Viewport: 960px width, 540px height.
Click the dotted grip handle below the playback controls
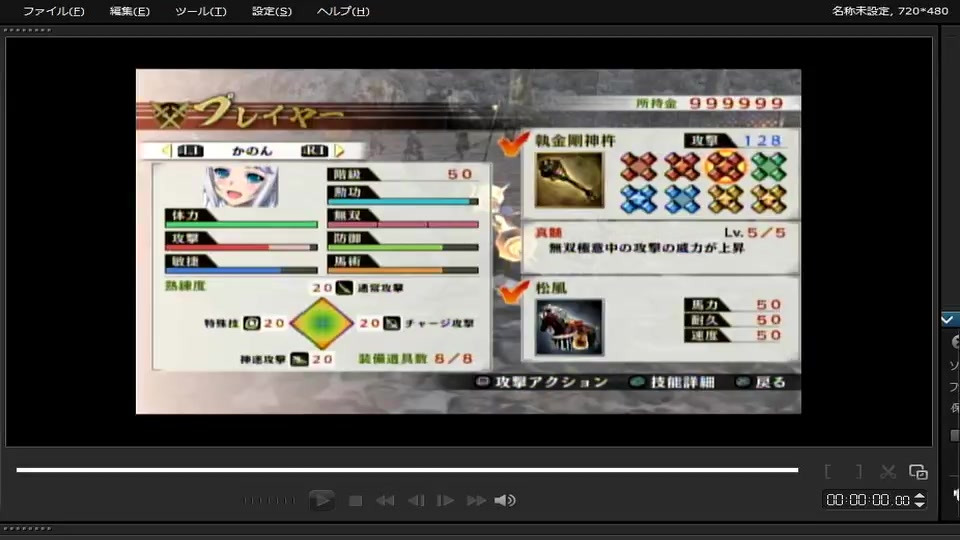28,528
